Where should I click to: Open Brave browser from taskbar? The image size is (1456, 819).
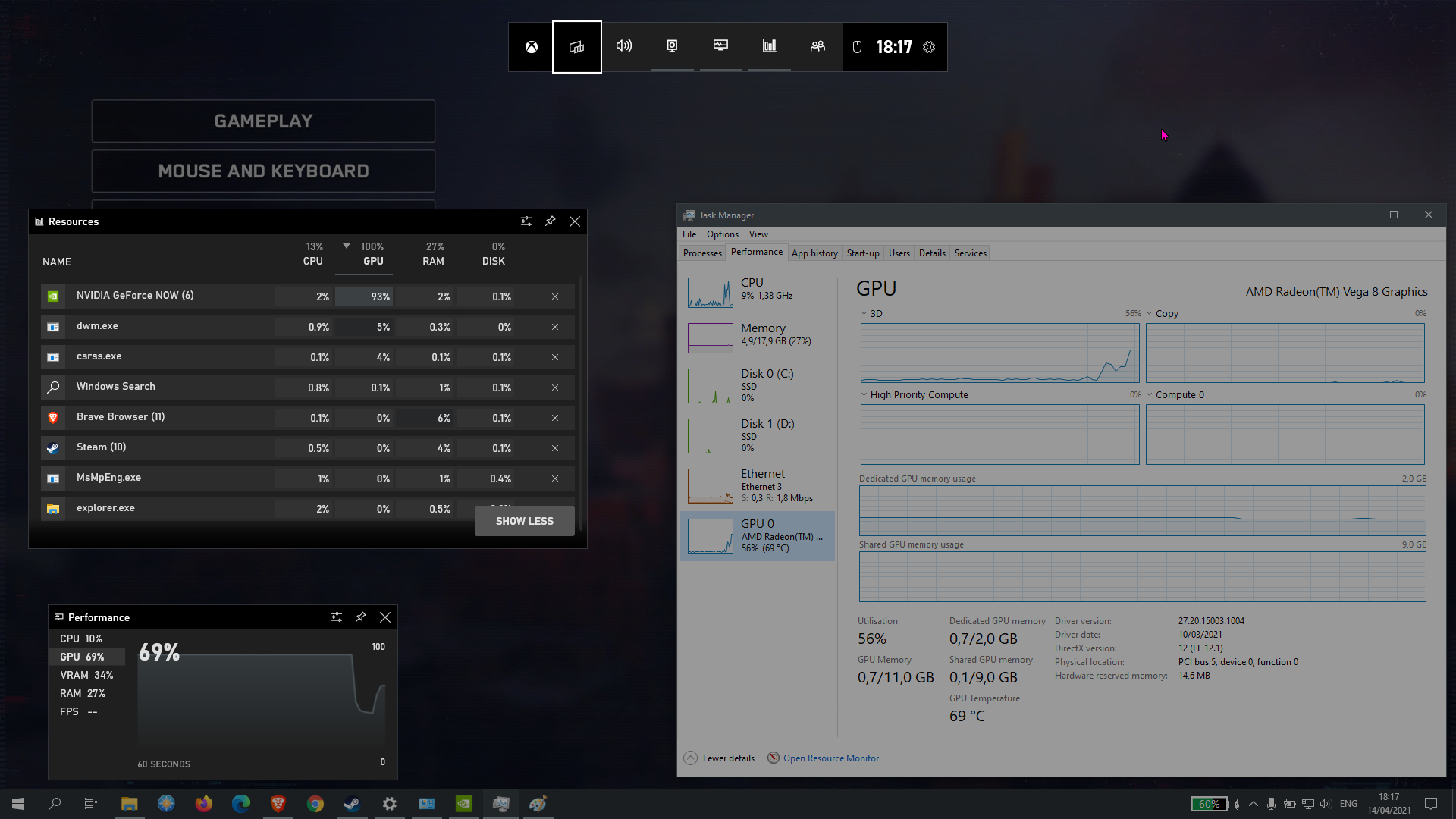(x=278, y=804)
